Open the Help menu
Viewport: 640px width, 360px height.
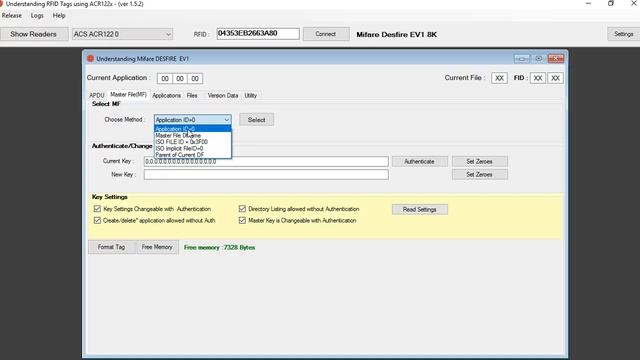tap(59, 16)
